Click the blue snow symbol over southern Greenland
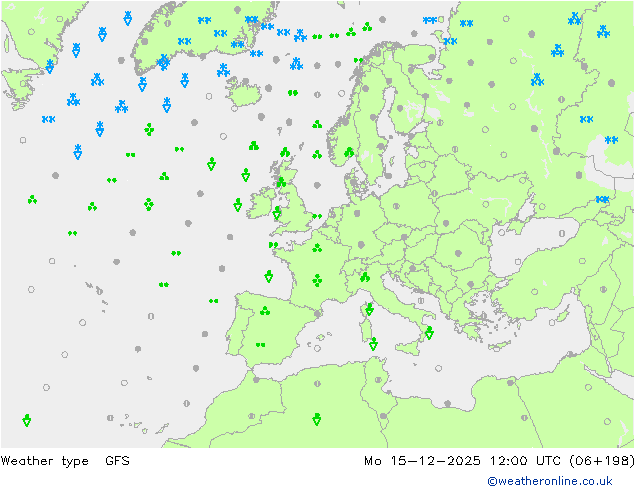The image size is (634, 490). pos(163,62)
